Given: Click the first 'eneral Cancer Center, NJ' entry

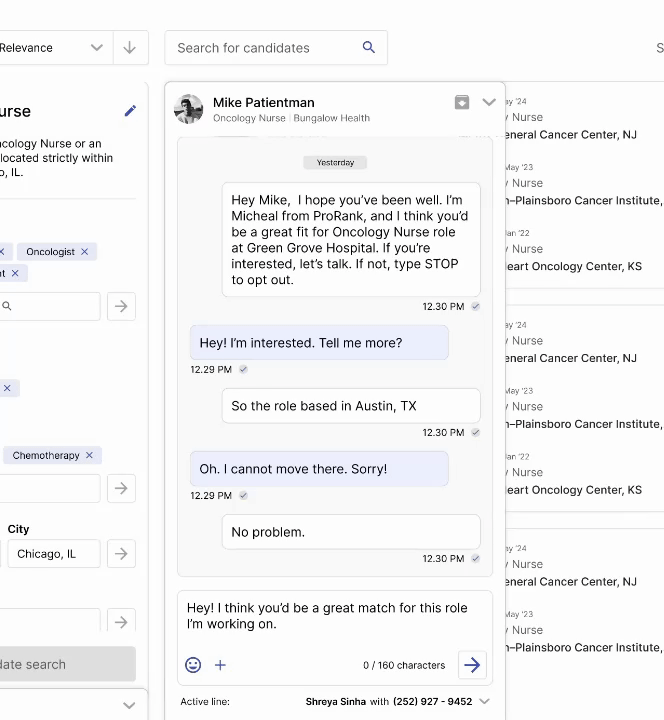Looking at the screenshot, I should coord(571,135).
